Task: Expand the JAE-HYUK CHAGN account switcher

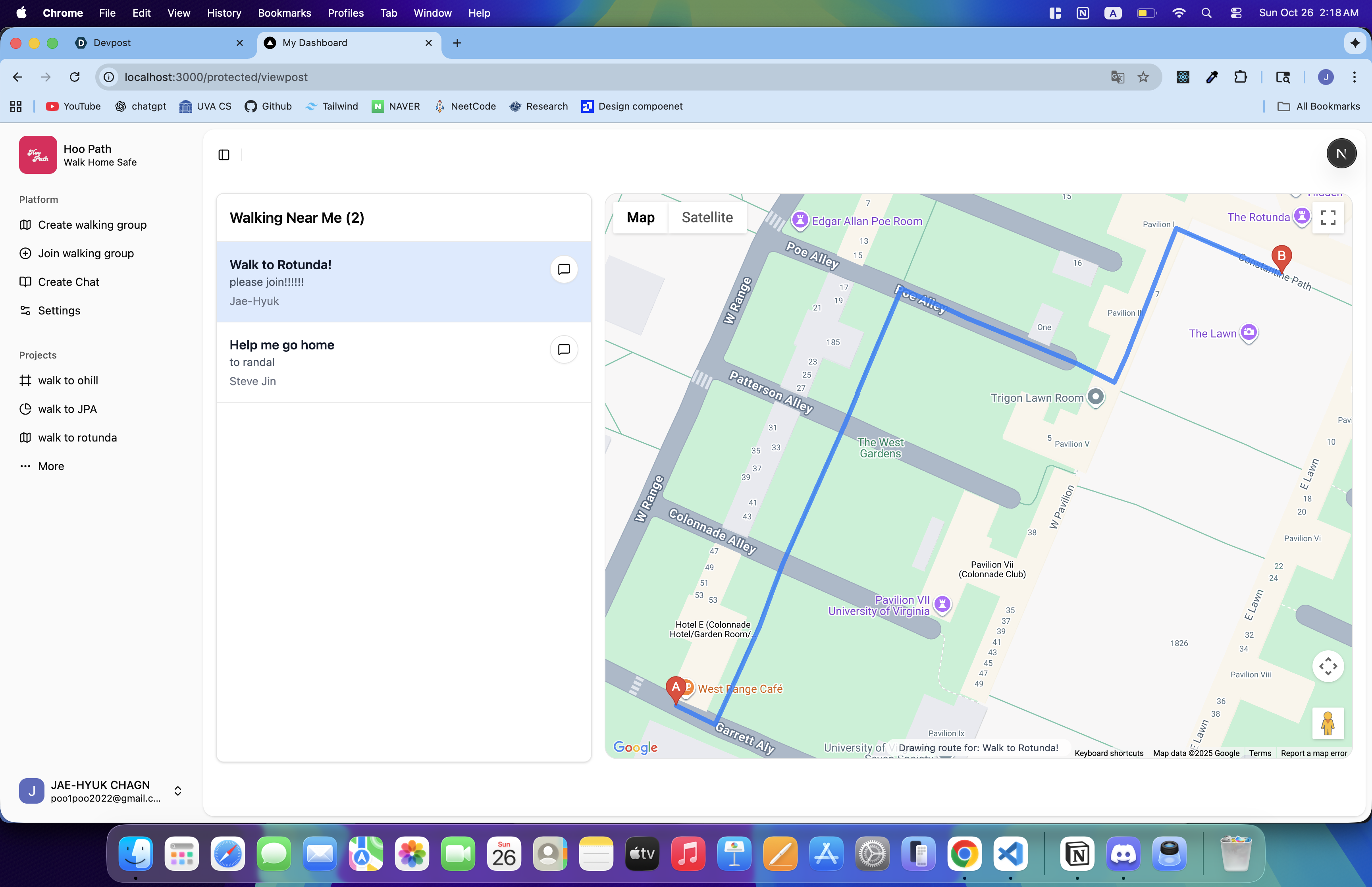Action: click(x=178, y=791)
